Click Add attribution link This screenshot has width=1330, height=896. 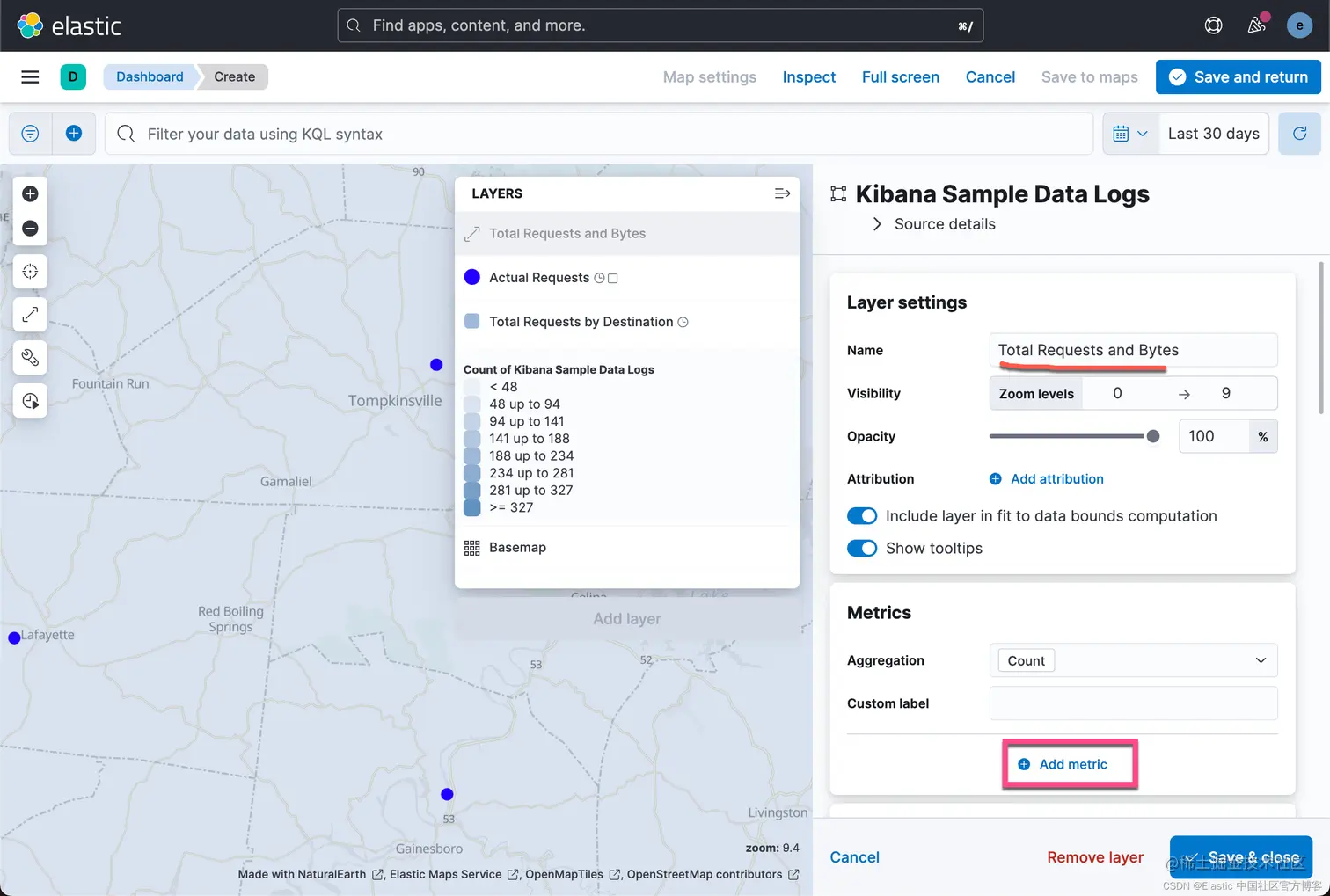click(1046, 479)
